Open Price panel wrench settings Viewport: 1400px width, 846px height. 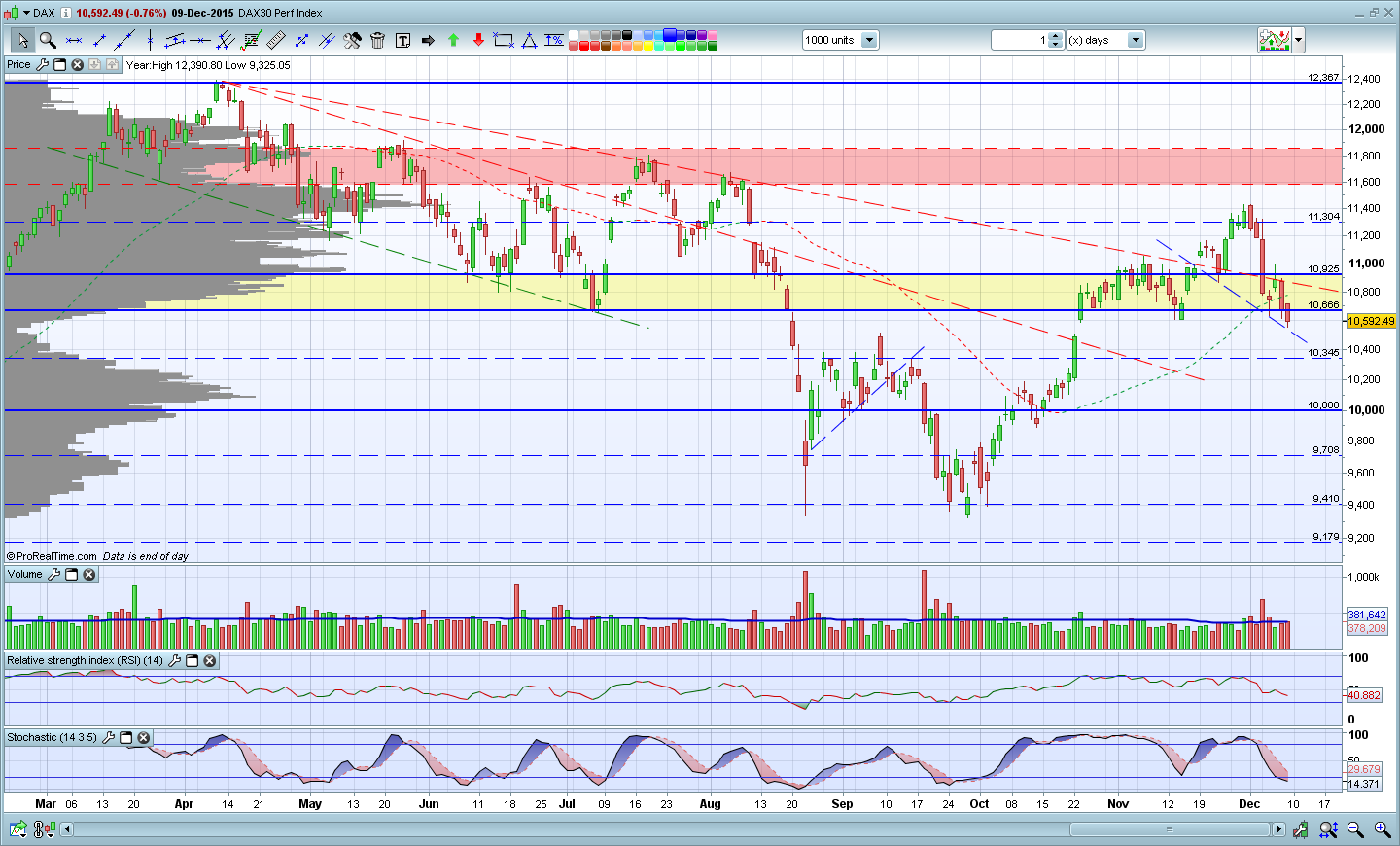pyautogui.click(x=42, y=65)
